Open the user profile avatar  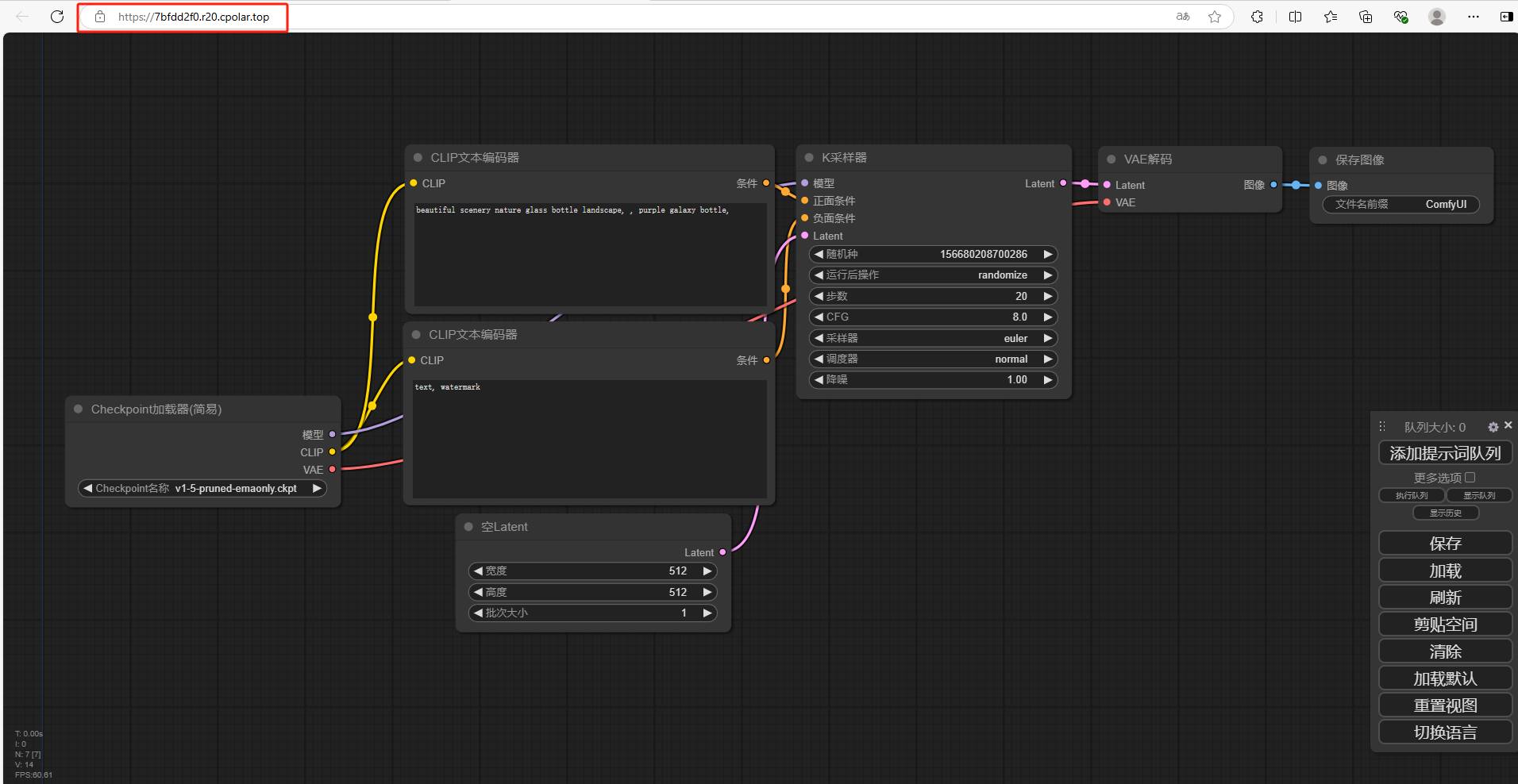coord(1437,17)
